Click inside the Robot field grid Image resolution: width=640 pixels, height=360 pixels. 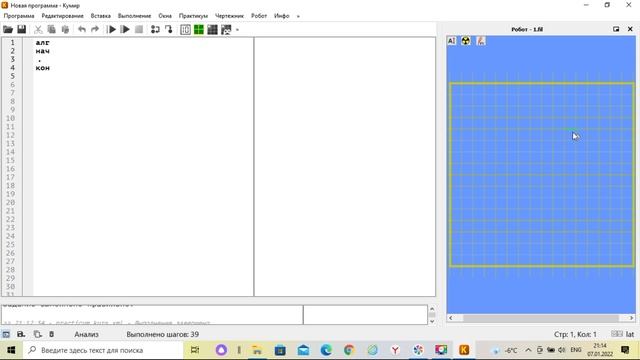pyautogui.click(x=542, y=175)
